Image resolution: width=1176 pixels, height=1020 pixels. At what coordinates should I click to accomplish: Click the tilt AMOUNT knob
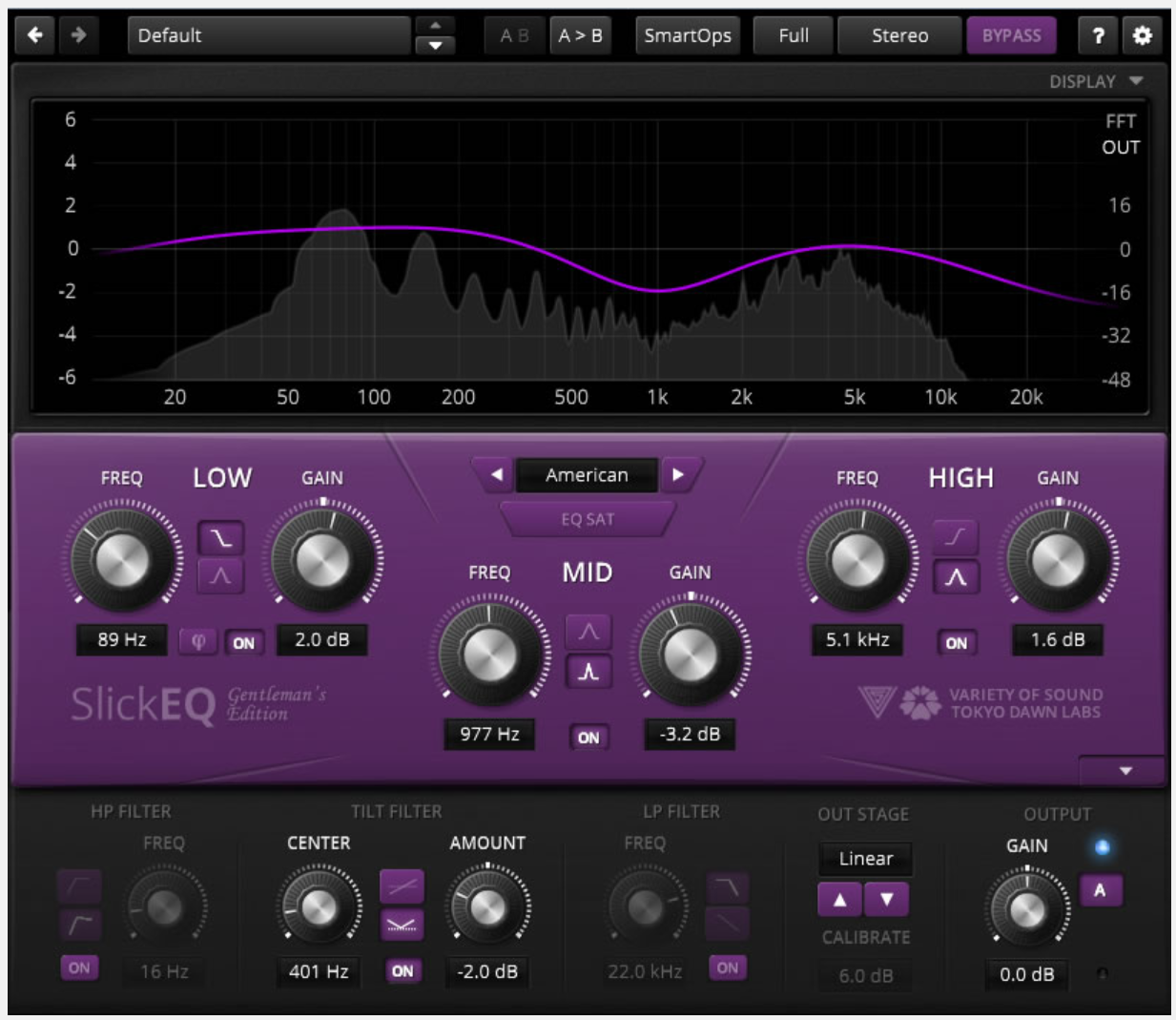coord(487,906)
